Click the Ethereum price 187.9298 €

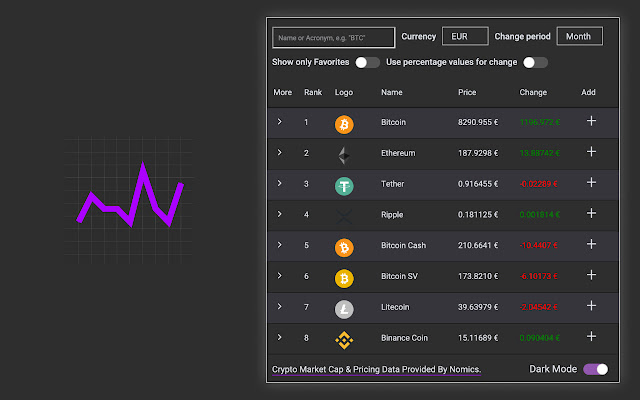click(478, 153)
